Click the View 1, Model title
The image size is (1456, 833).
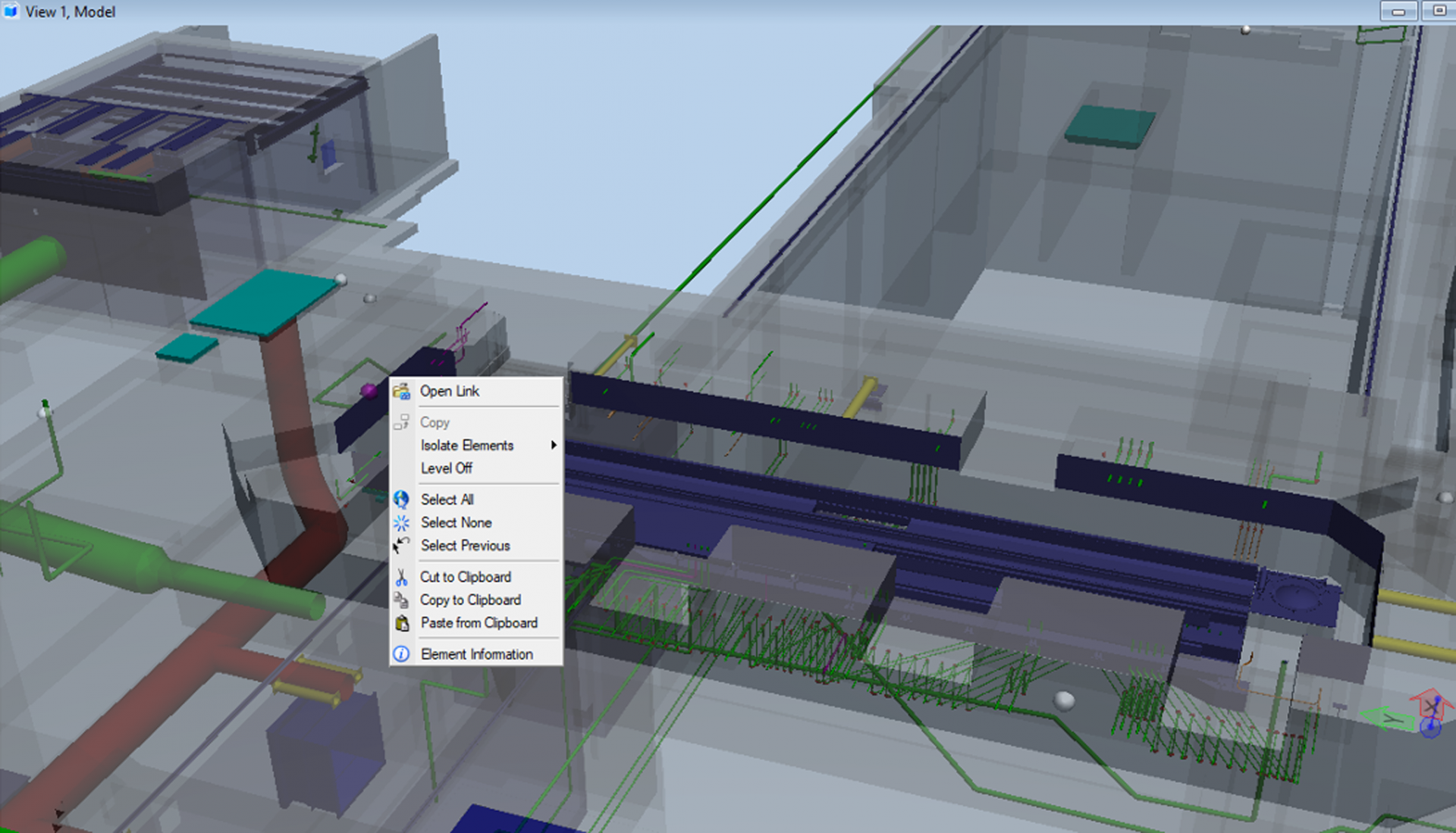pos(71,11)
